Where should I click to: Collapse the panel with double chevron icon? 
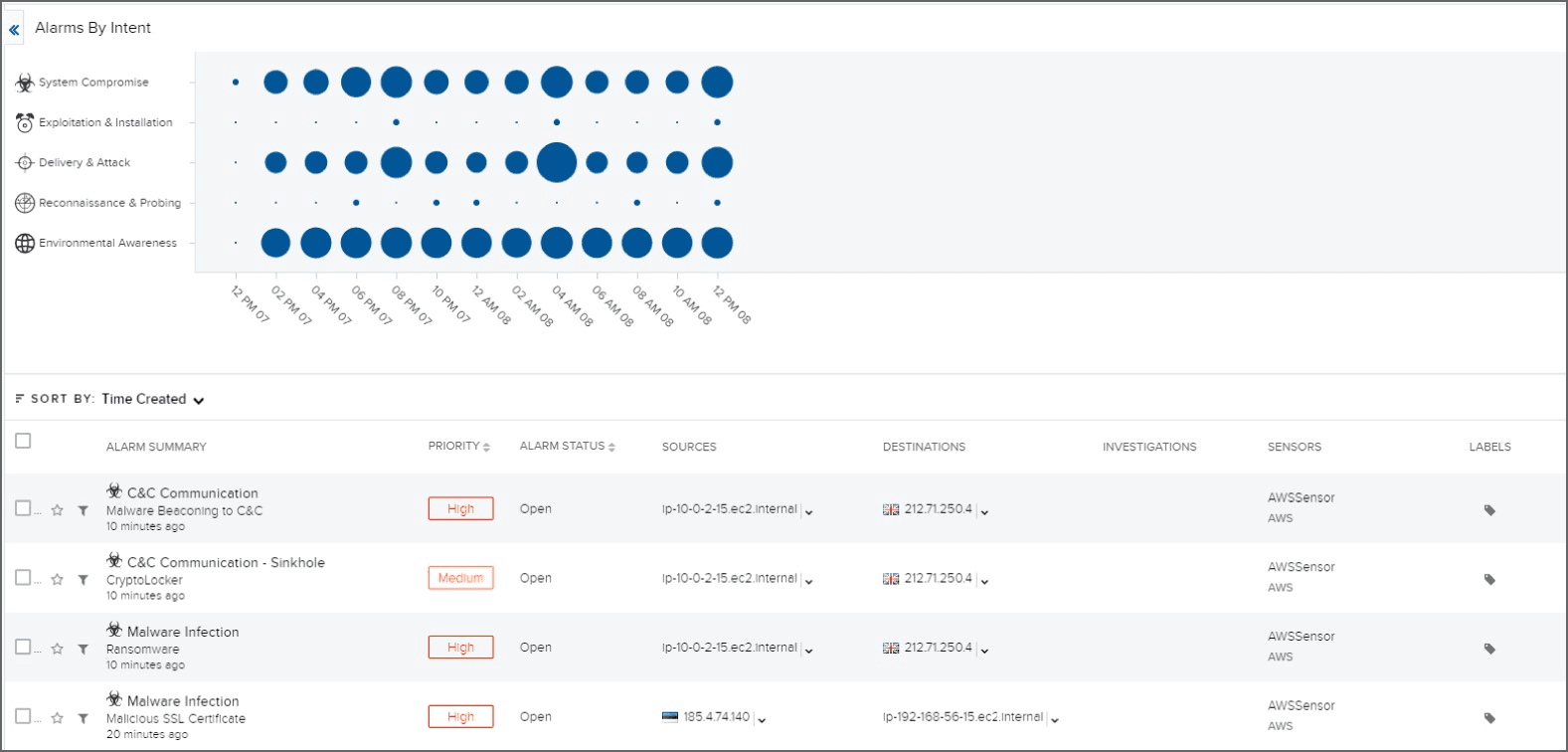14,30
